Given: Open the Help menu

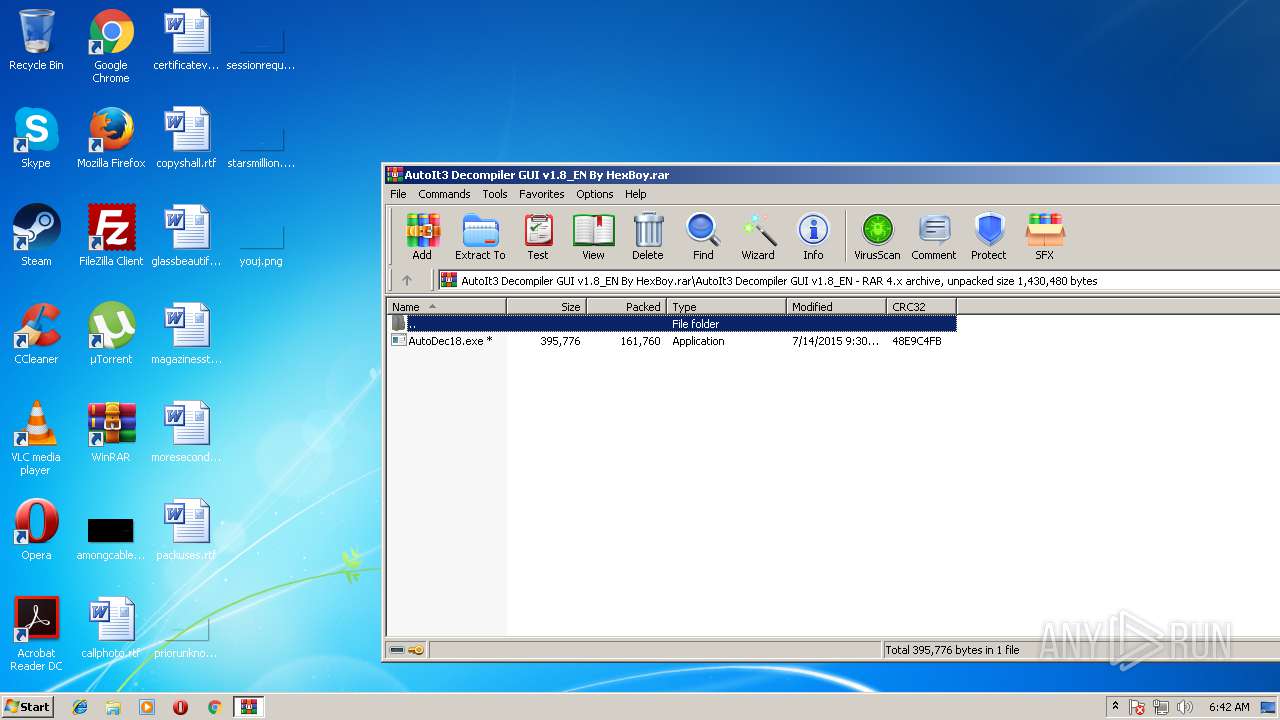Looking at the screenshot, I should [636, 194].
